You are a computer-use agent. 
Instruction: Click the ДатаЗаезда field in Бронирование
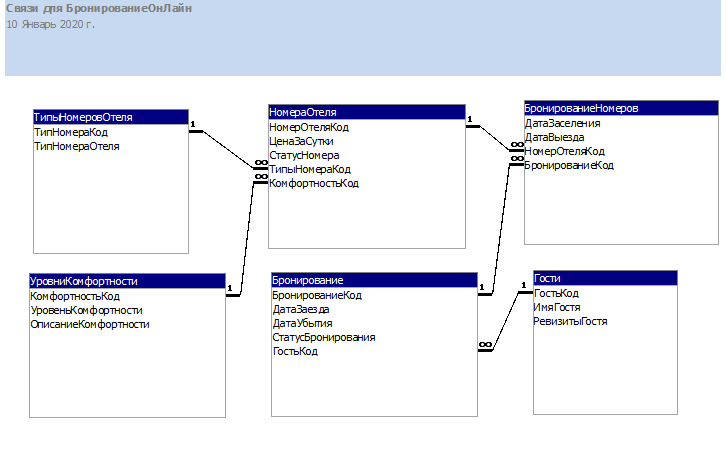301,310
